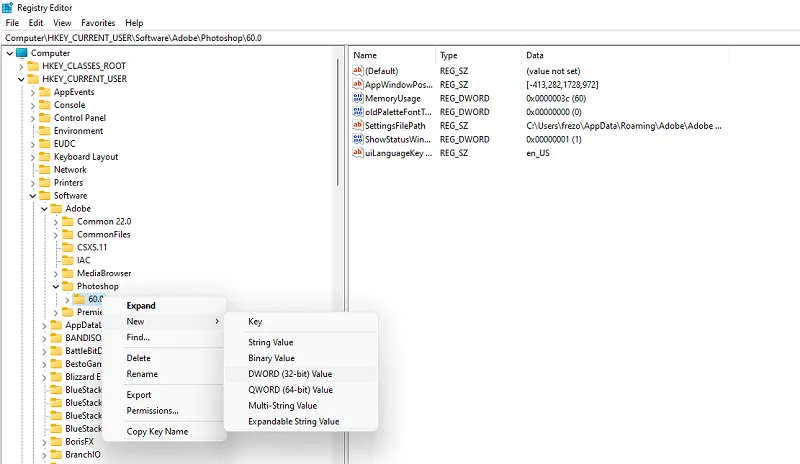Select Rename in the context menu
The height and width of the screenshot is (464, 800).
pos(164,374)
